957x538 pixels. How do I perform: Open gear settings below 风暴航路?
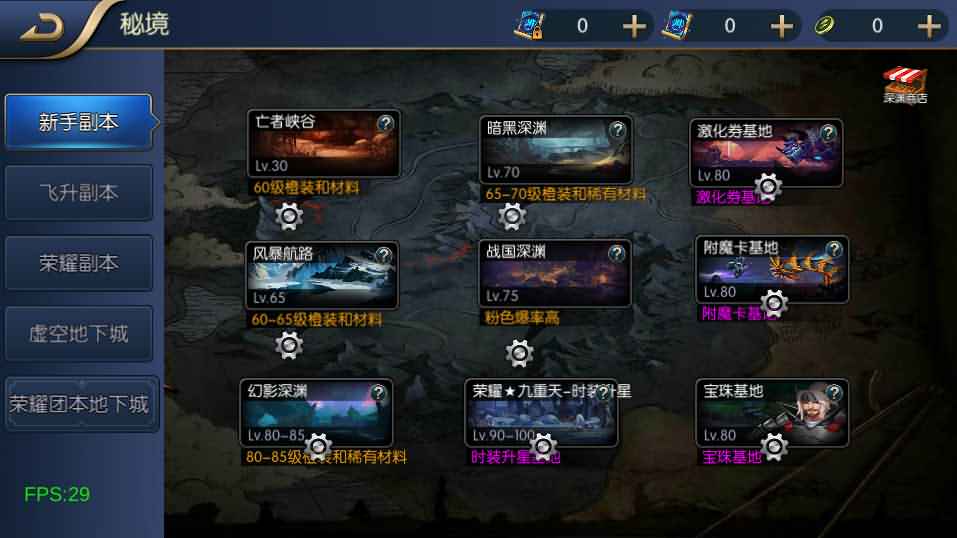(x=289, y=345)
